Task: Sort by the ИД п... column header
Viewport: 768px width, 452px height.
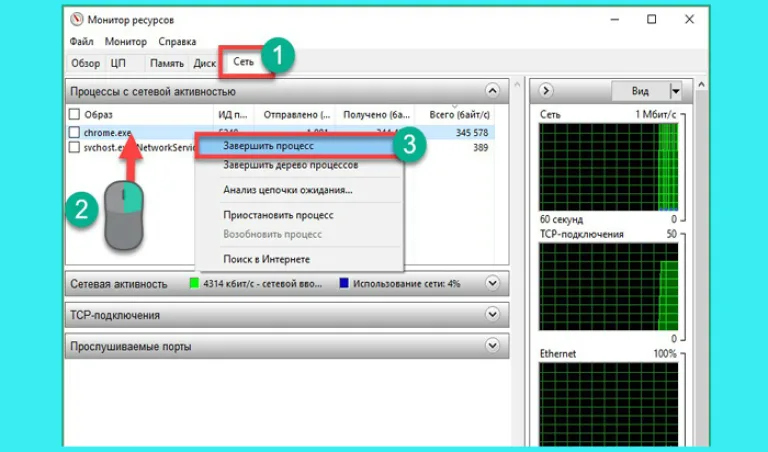Action: (x=233, y=115)
